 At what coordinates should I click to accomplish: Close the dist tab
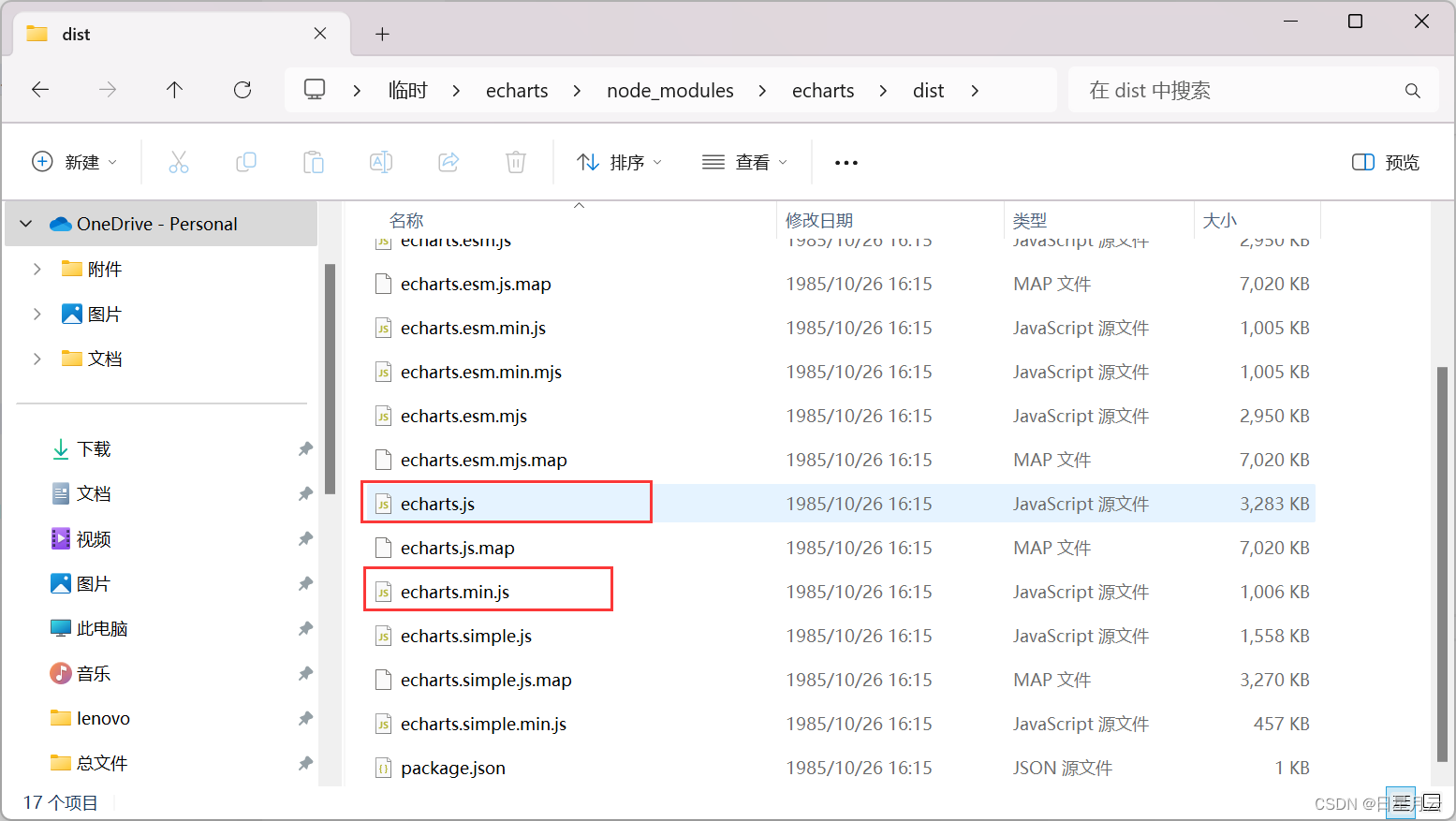pyautogui.click(x=320, y=34)
